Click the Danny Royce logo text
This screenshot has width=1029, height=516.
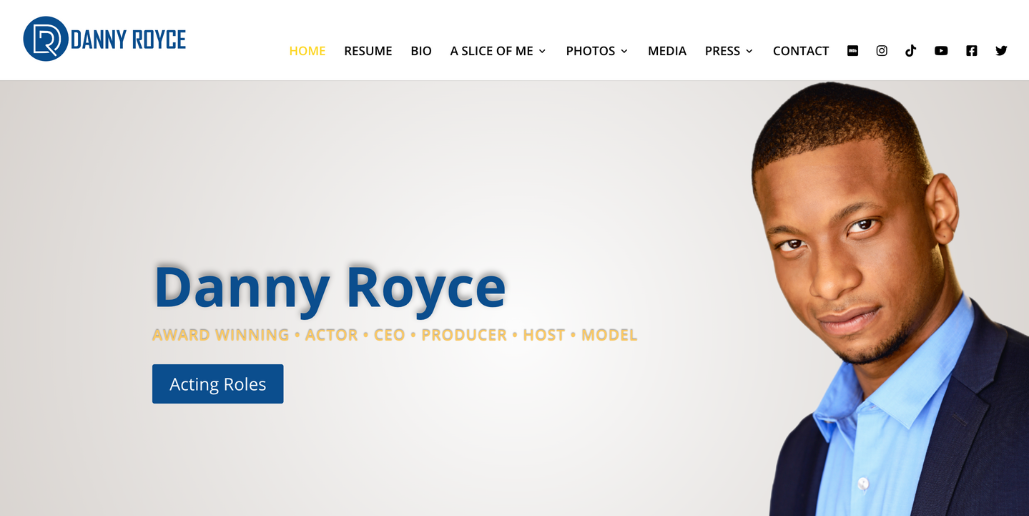coord(128,40)
